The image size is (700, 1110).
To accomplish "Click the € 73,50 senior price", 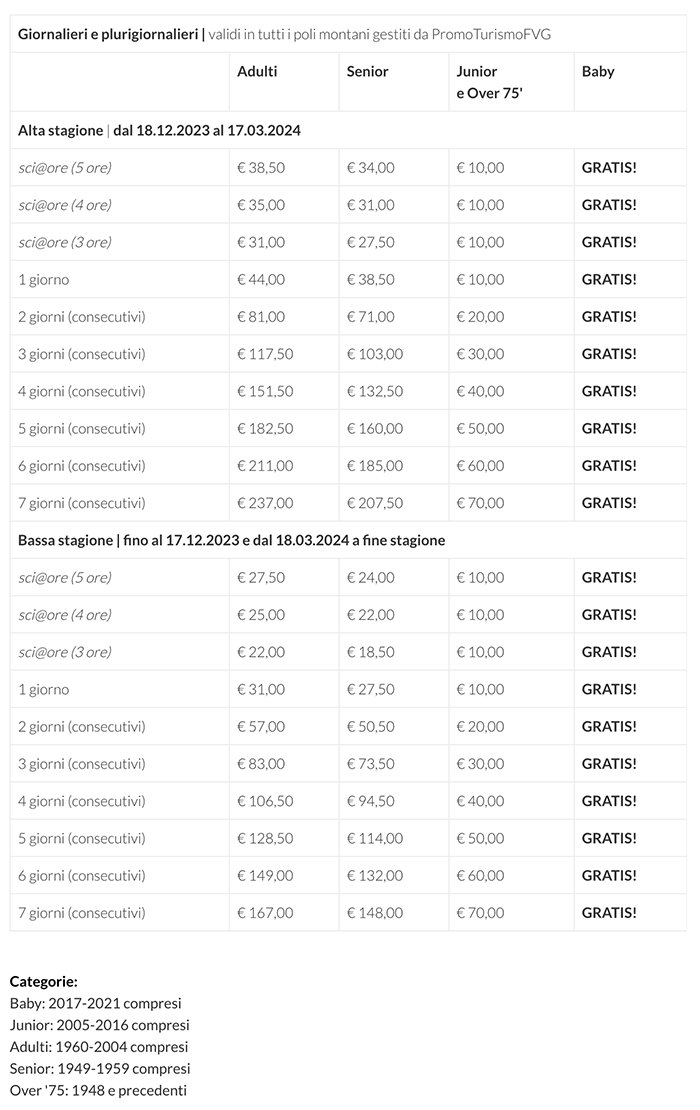I will click(x=370, y=764).
